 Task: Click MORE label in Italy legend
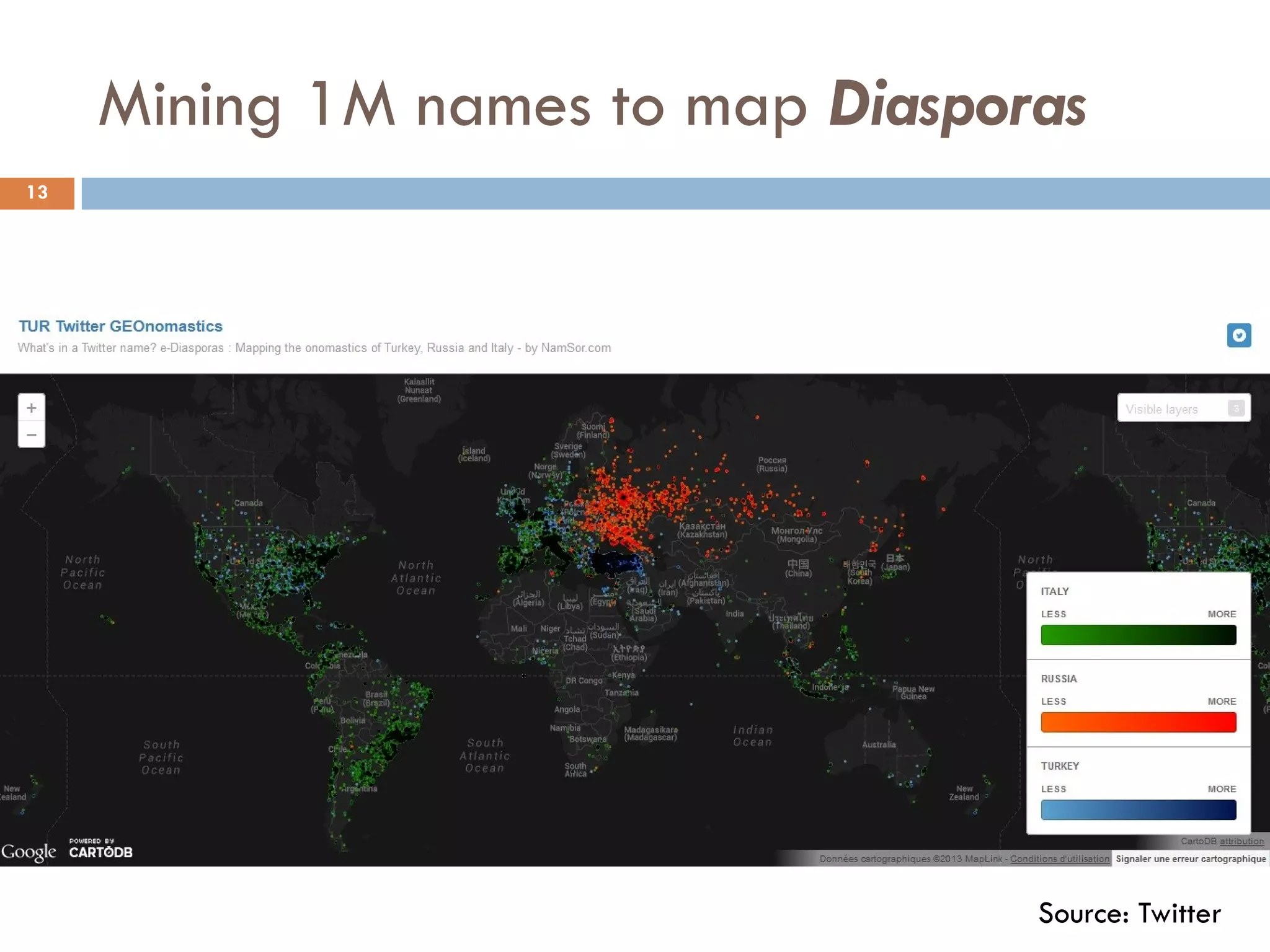click(x=1222, y=614)
